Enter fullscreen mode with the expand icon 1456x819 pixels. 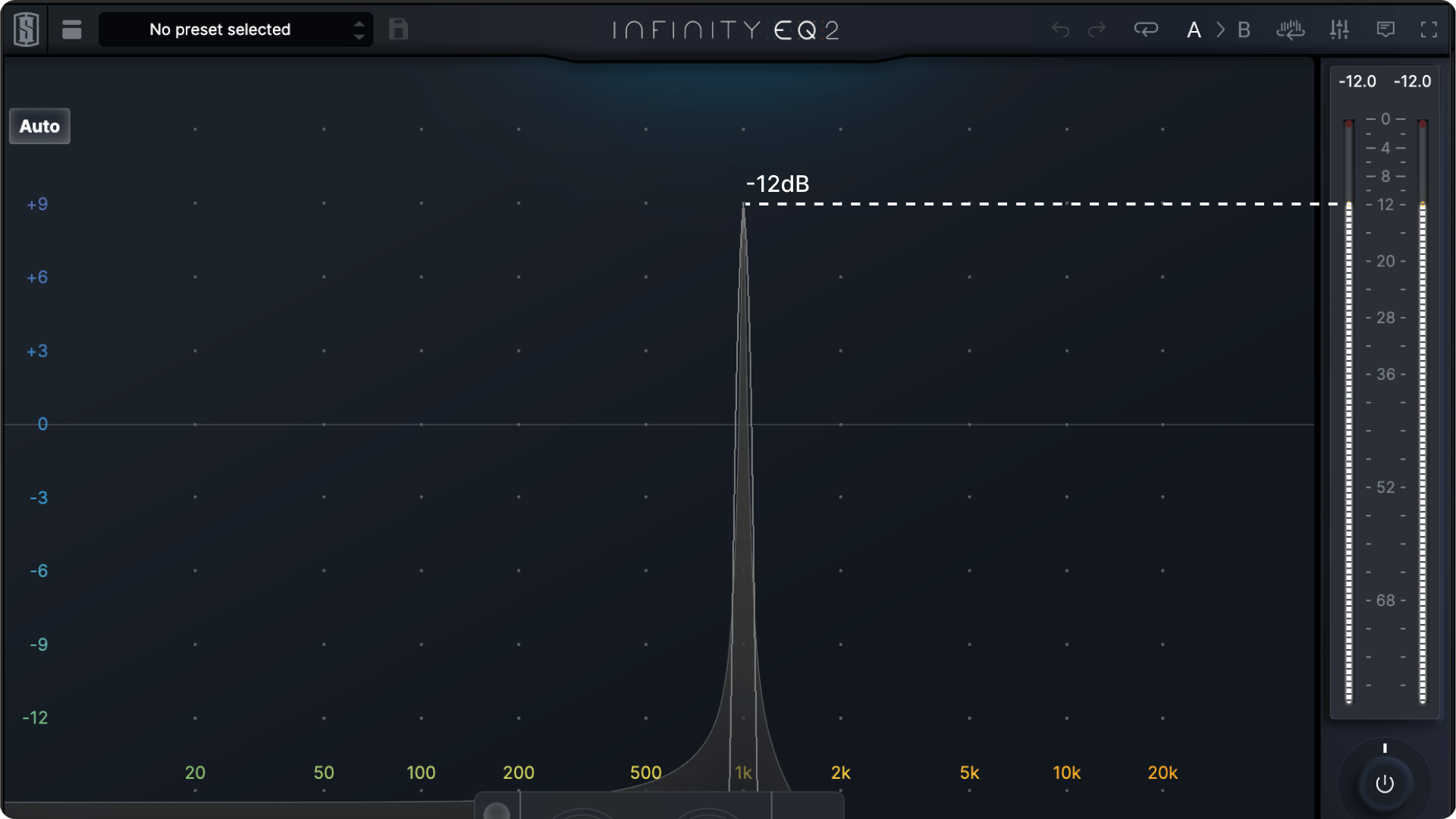1430,30
